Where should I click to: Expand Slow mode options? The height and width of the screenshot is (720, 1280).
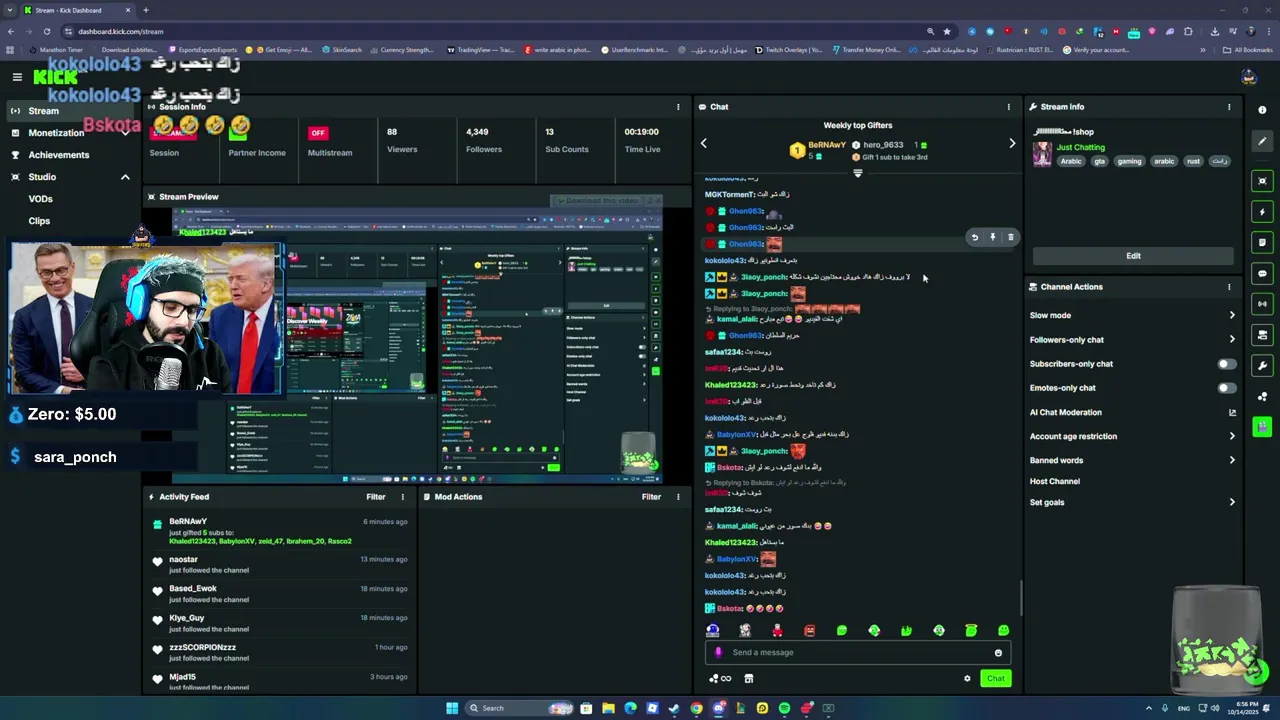click(1232, 315)
